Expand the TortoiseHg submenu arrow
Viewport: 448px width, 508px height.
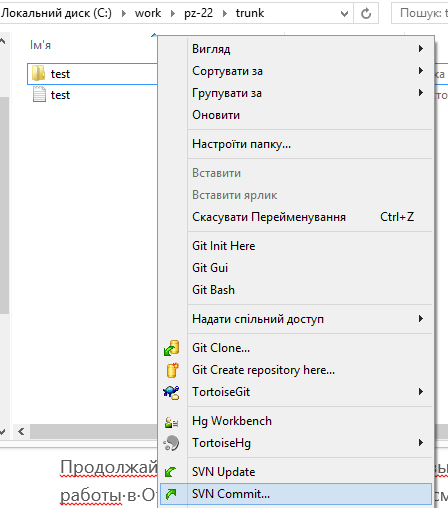(421, 443)
